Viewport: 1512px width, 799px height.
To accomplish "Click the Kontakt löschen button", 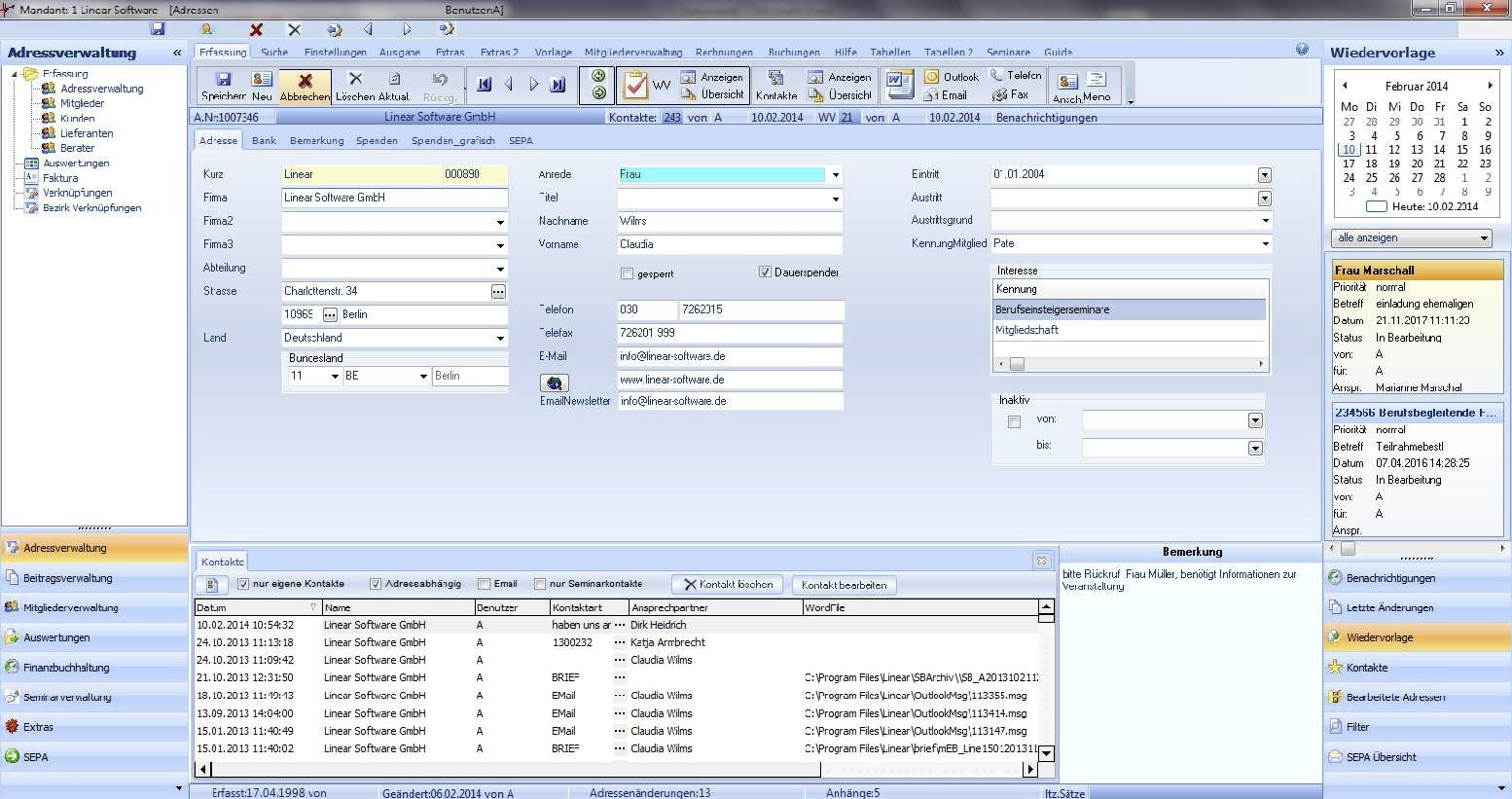I will click(728, 585).
